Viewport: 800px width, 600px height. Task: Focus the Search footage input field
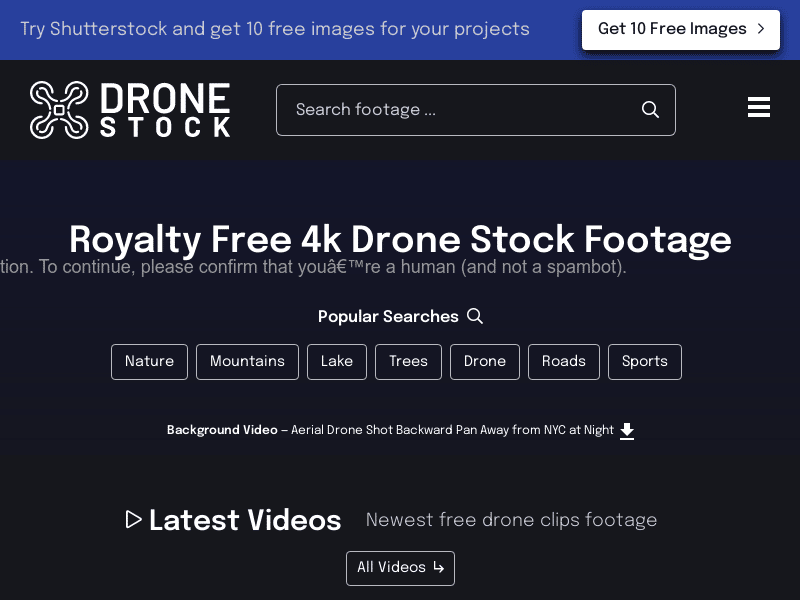[476, 110]
